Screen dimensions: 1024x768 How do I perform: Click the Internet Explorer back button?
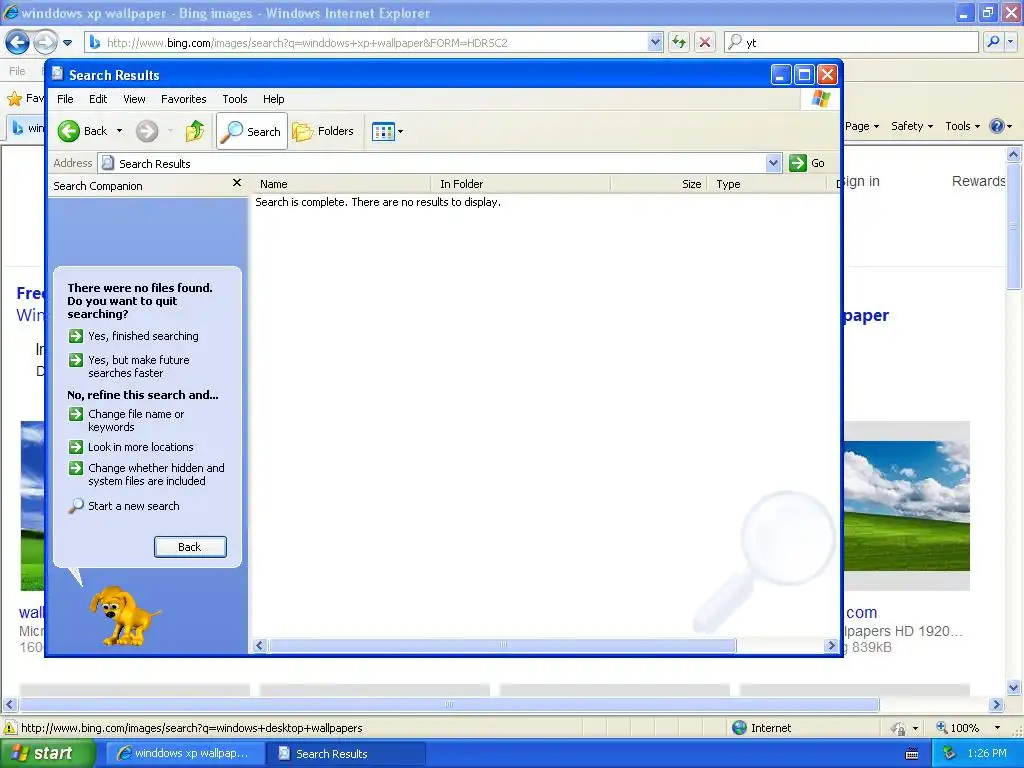point(18,43)
